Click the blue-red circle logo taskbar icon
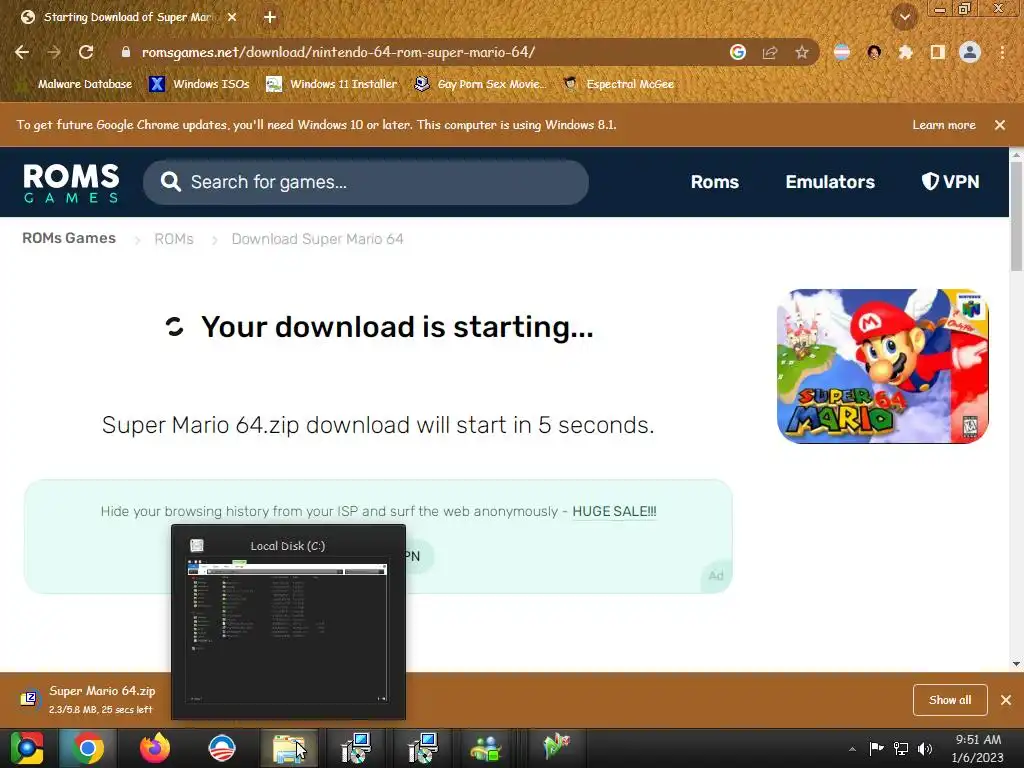The width and height of the screenshot is (1024, 768). [222, 748]
